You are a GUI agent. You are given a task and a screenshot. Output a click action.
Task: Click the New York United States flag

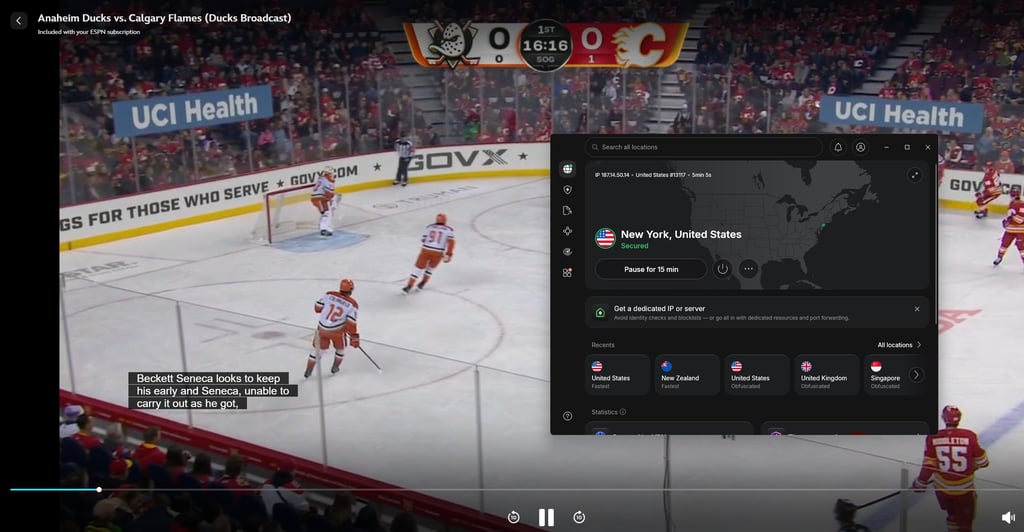(605, 238)
